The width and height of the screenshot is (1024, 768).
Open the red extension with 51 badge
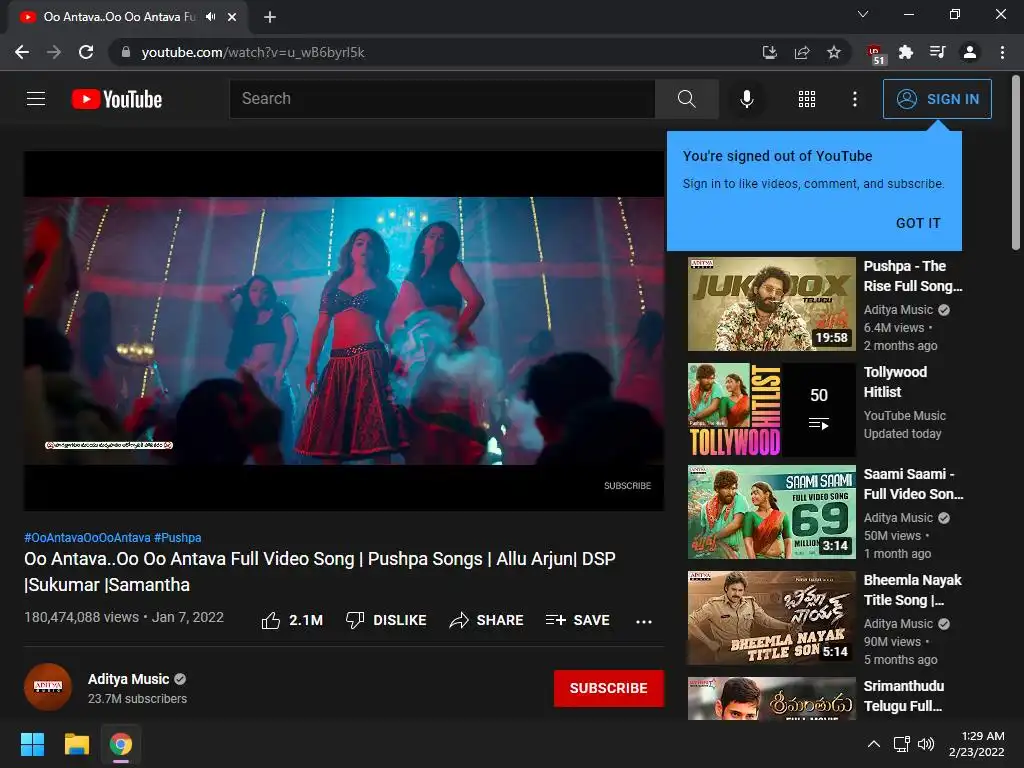pyautogui.click(x=875, y=54)
